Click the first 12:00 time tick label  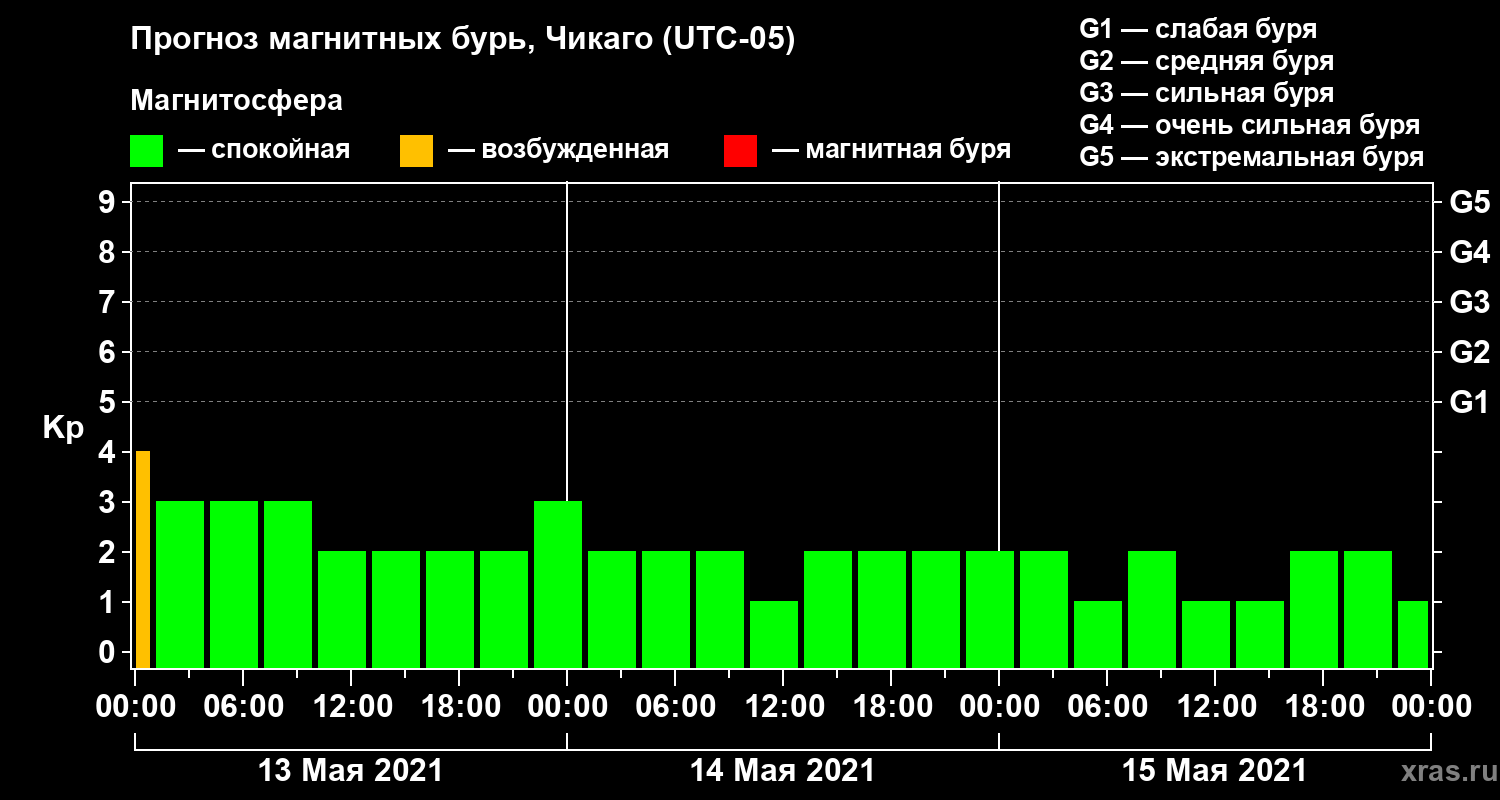point(351,707)
